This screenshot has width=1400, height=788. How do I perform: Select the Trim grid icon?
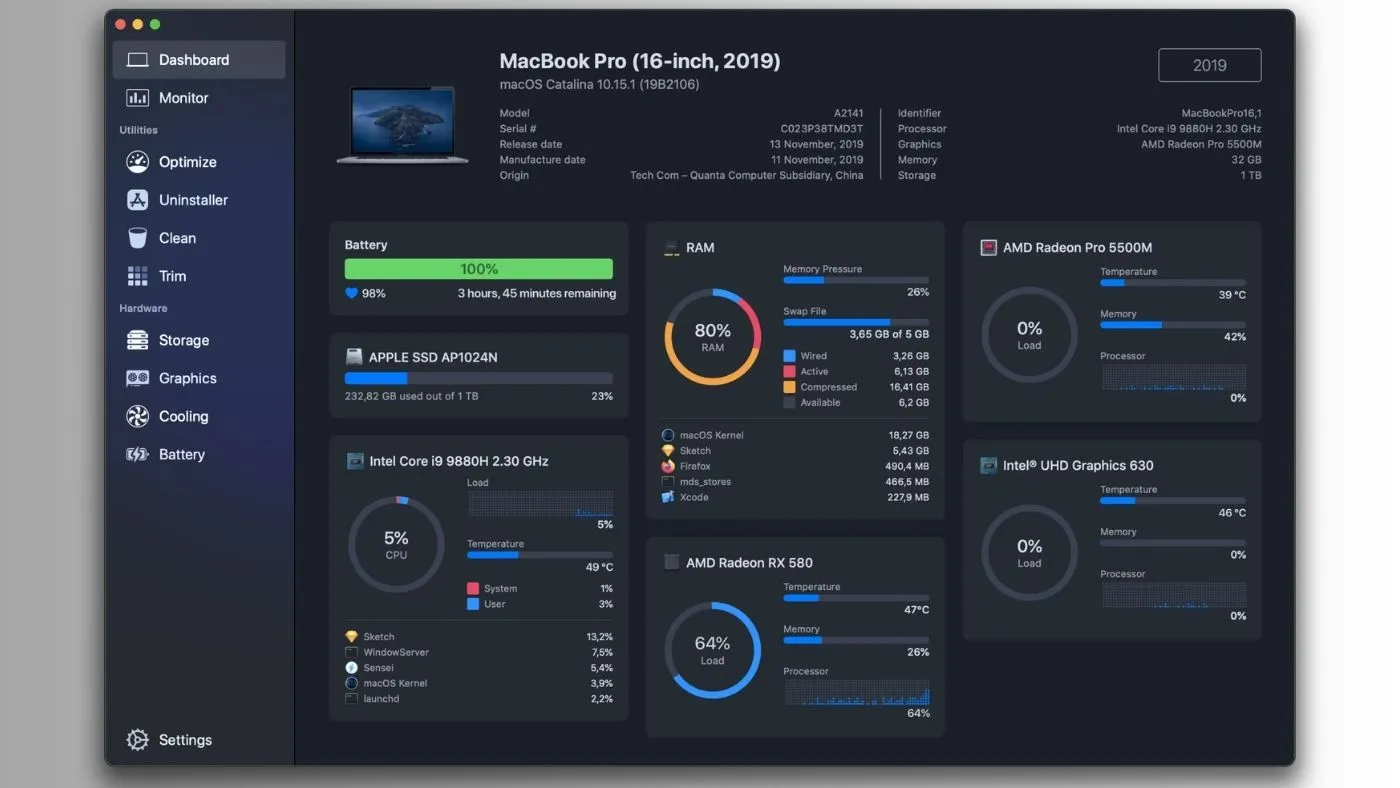tap(137, 276)
